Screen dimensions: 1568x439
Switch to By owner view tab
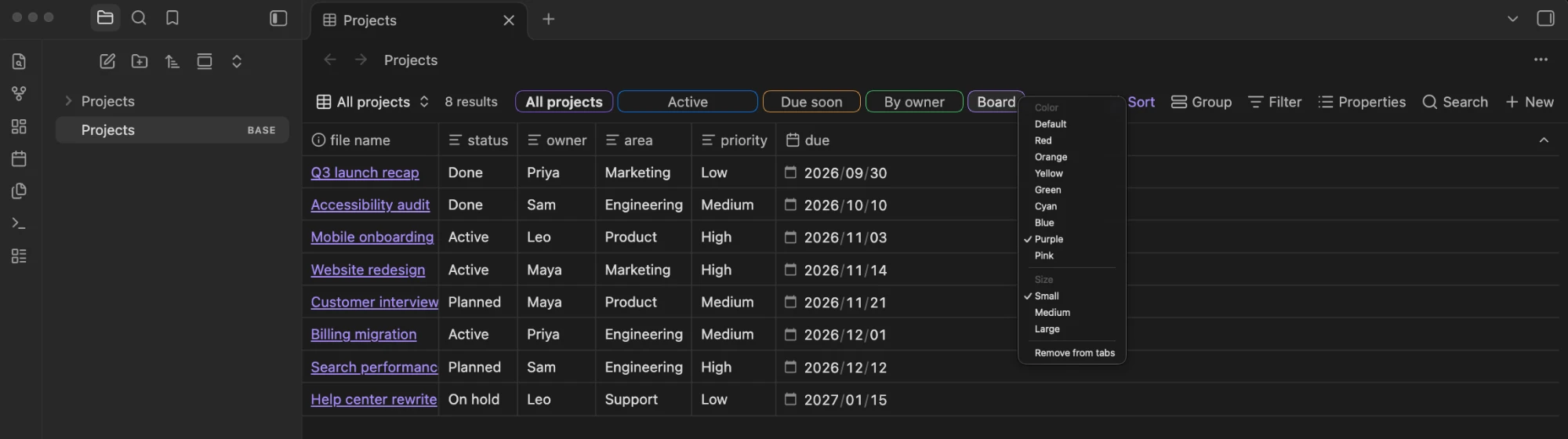tap(914, 102)
